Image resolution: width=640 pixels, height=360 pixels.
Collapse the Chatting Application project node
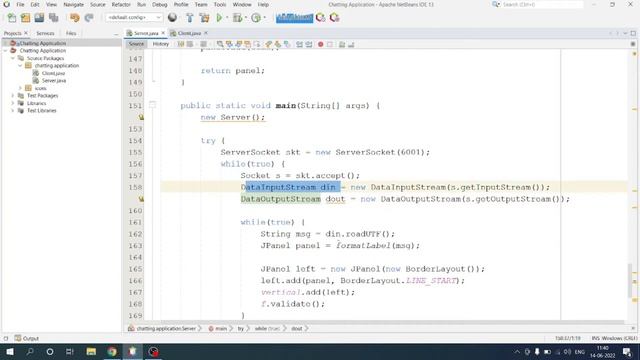pos(6,51)
